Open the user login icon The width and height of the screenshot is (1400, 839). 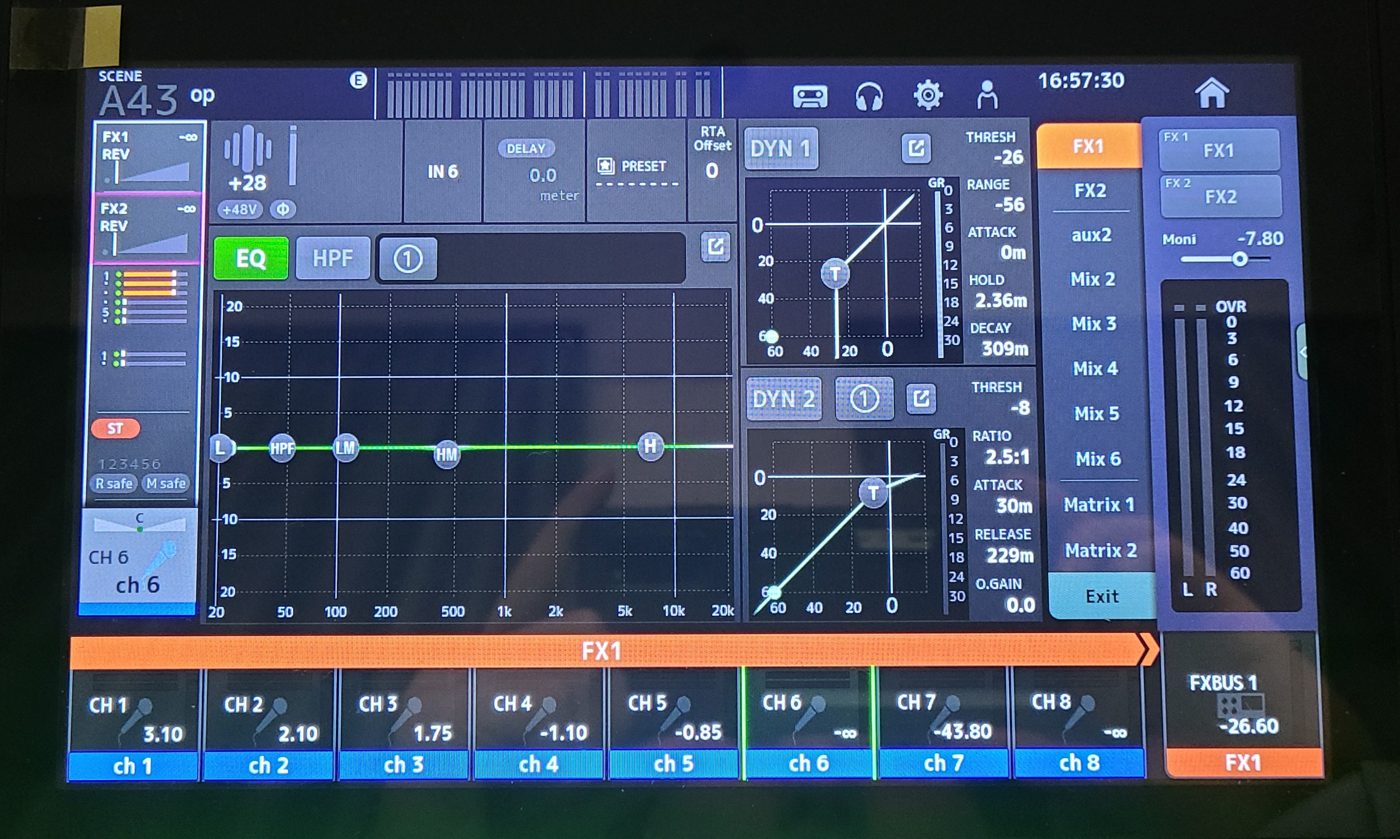click(x=987, y=95)
